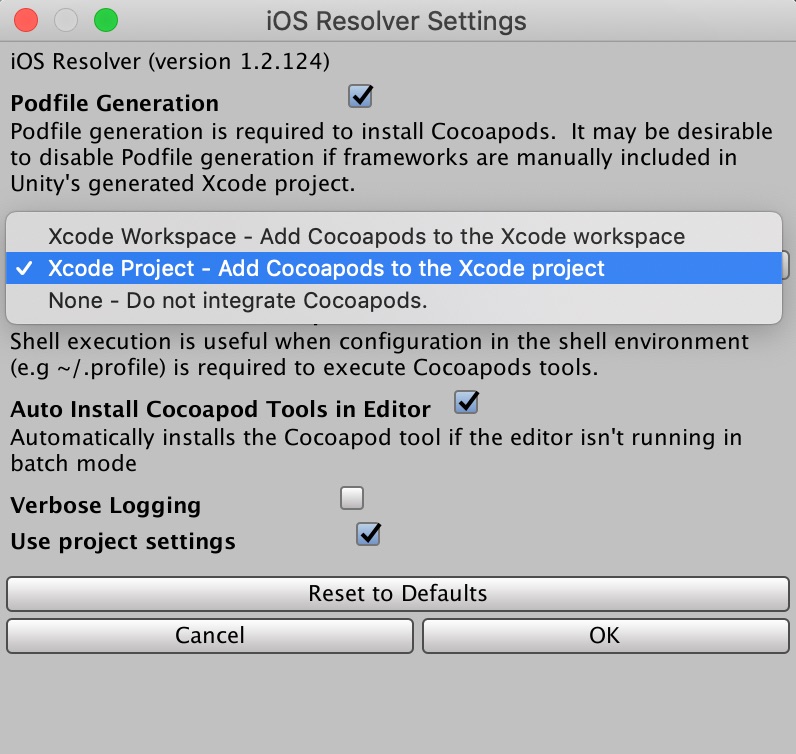Select the Xcode Workspace integration option

tap(366, 237)
